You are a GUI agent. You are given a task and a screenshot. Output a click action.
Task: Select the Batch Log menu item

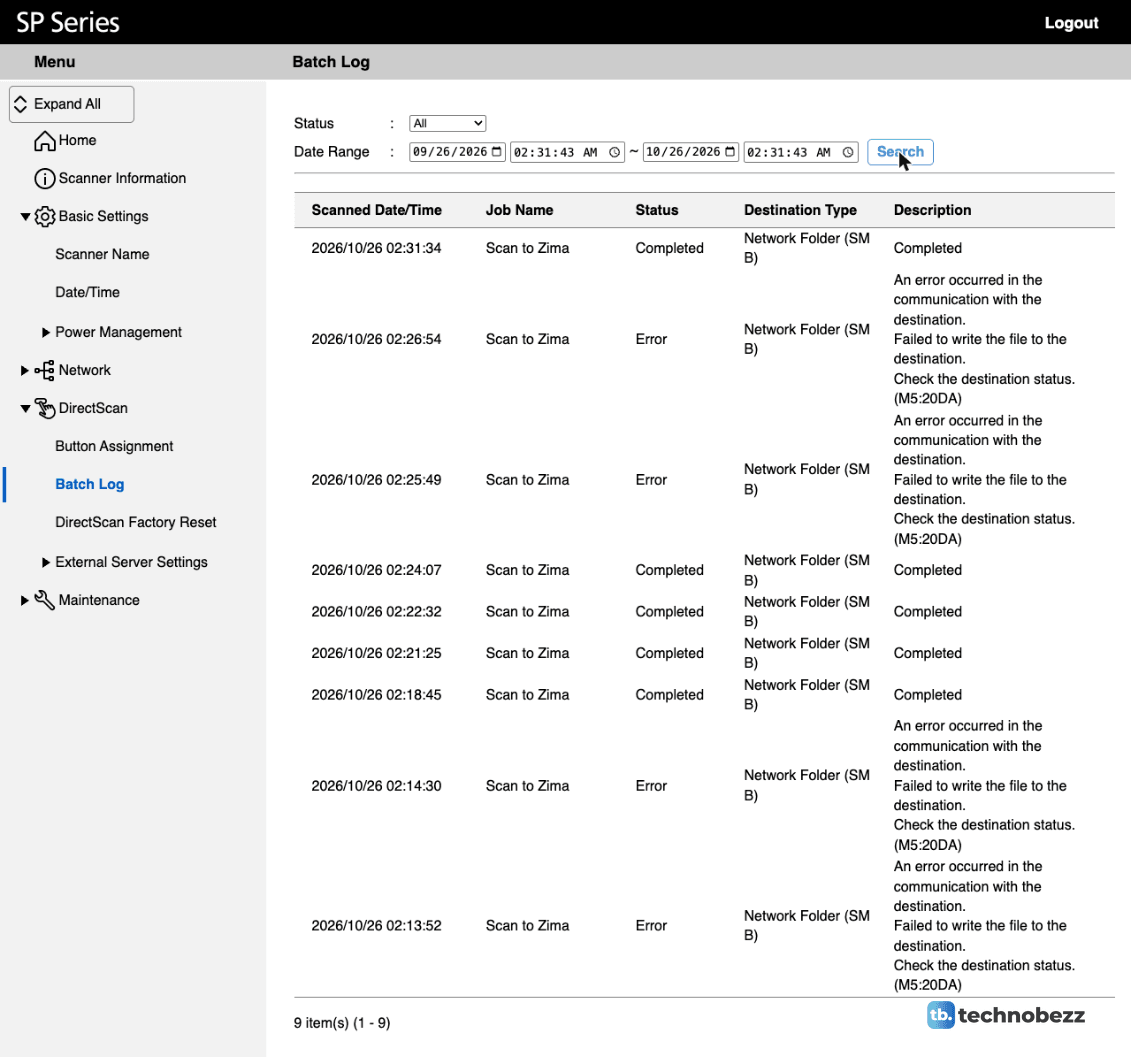pos(89,484)
